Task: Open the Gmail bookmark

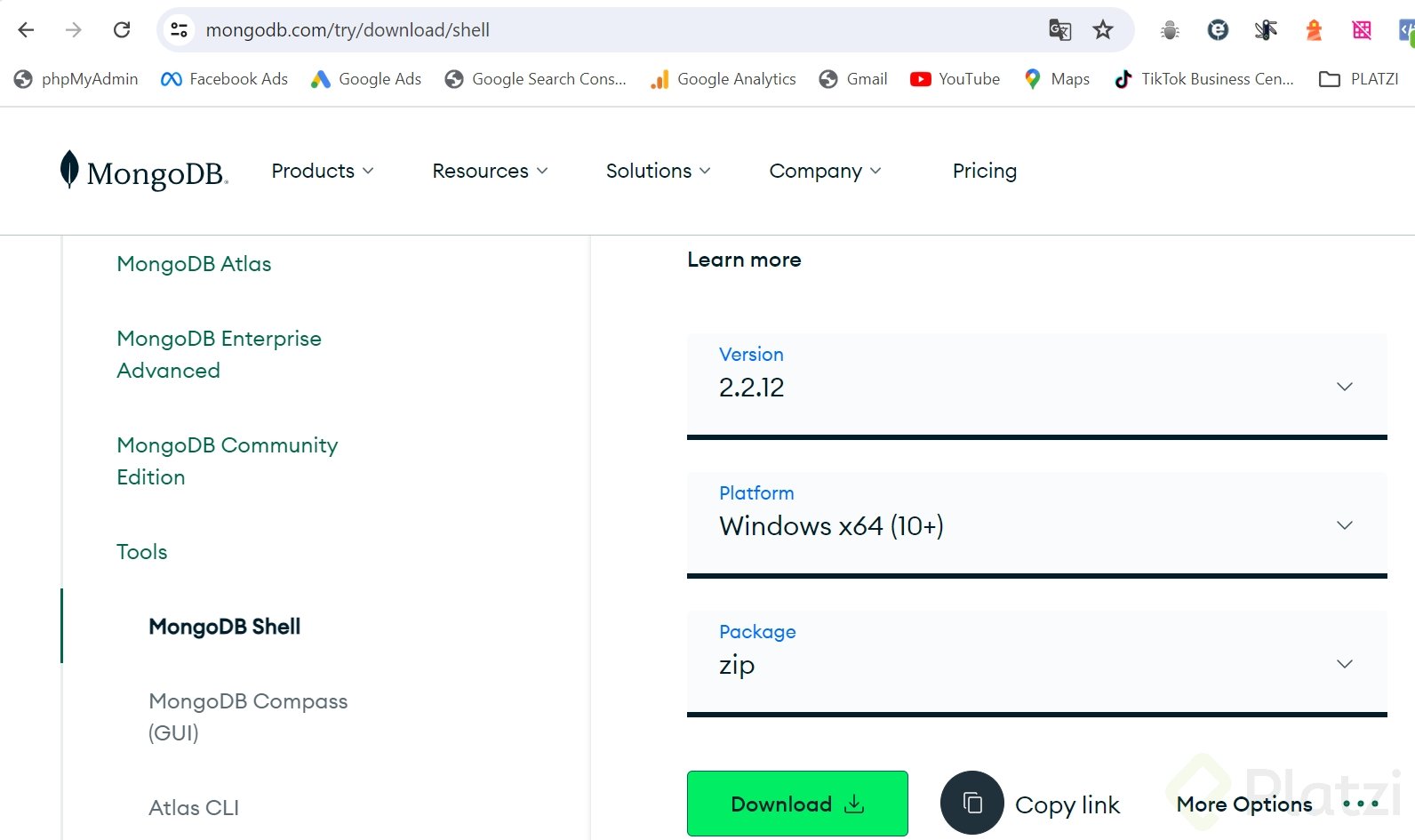Action: [x=853, y=79]
